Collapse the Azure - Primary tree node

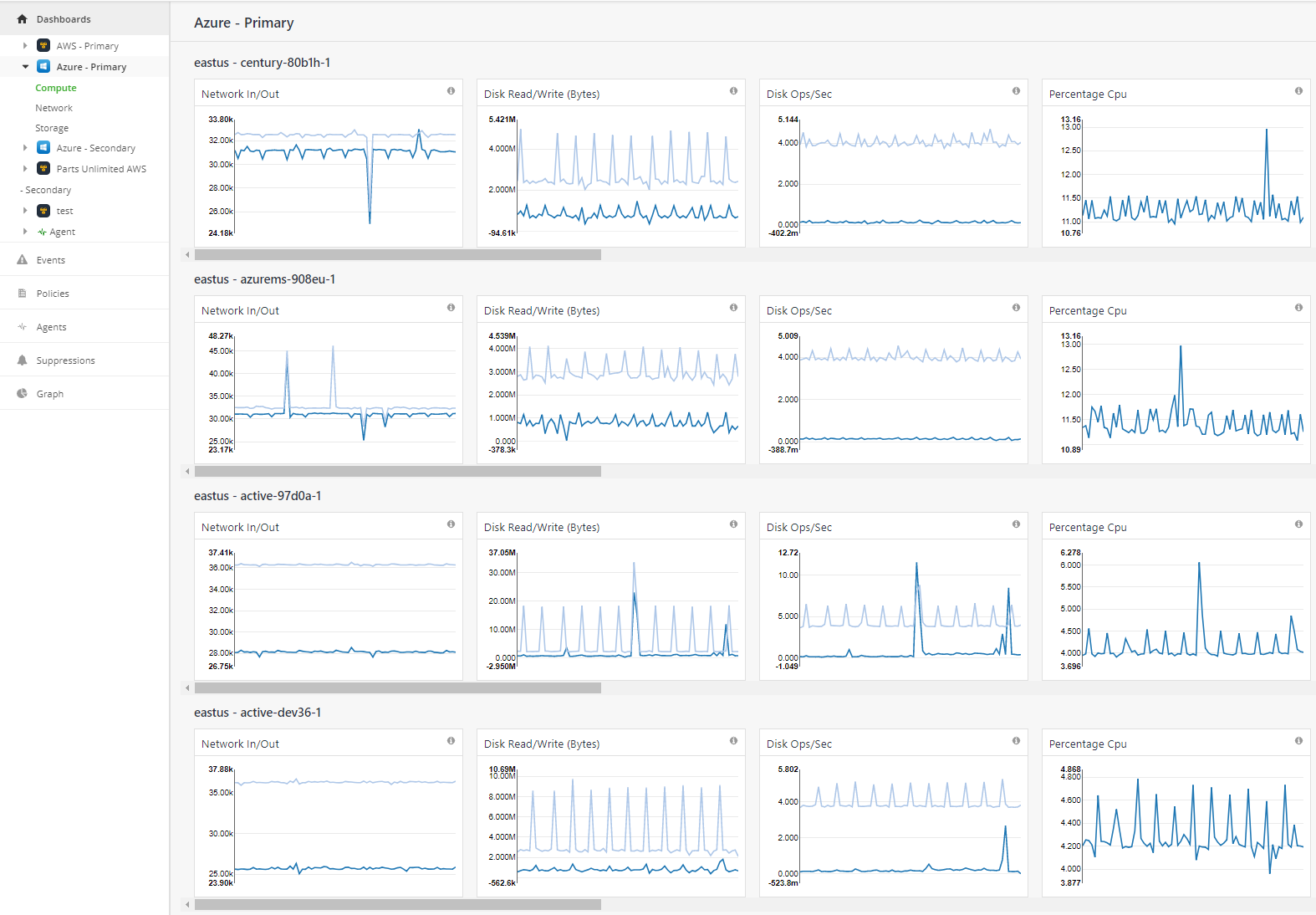(x=25, y=67)
